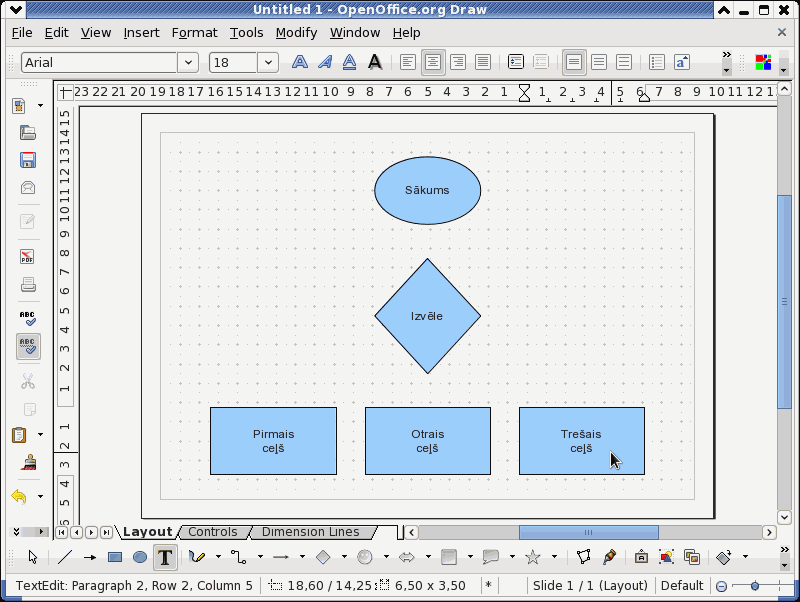Toggle Glue Points mode
The height and width of the screenshot is (602, 800).
click(x=609, y=557)
